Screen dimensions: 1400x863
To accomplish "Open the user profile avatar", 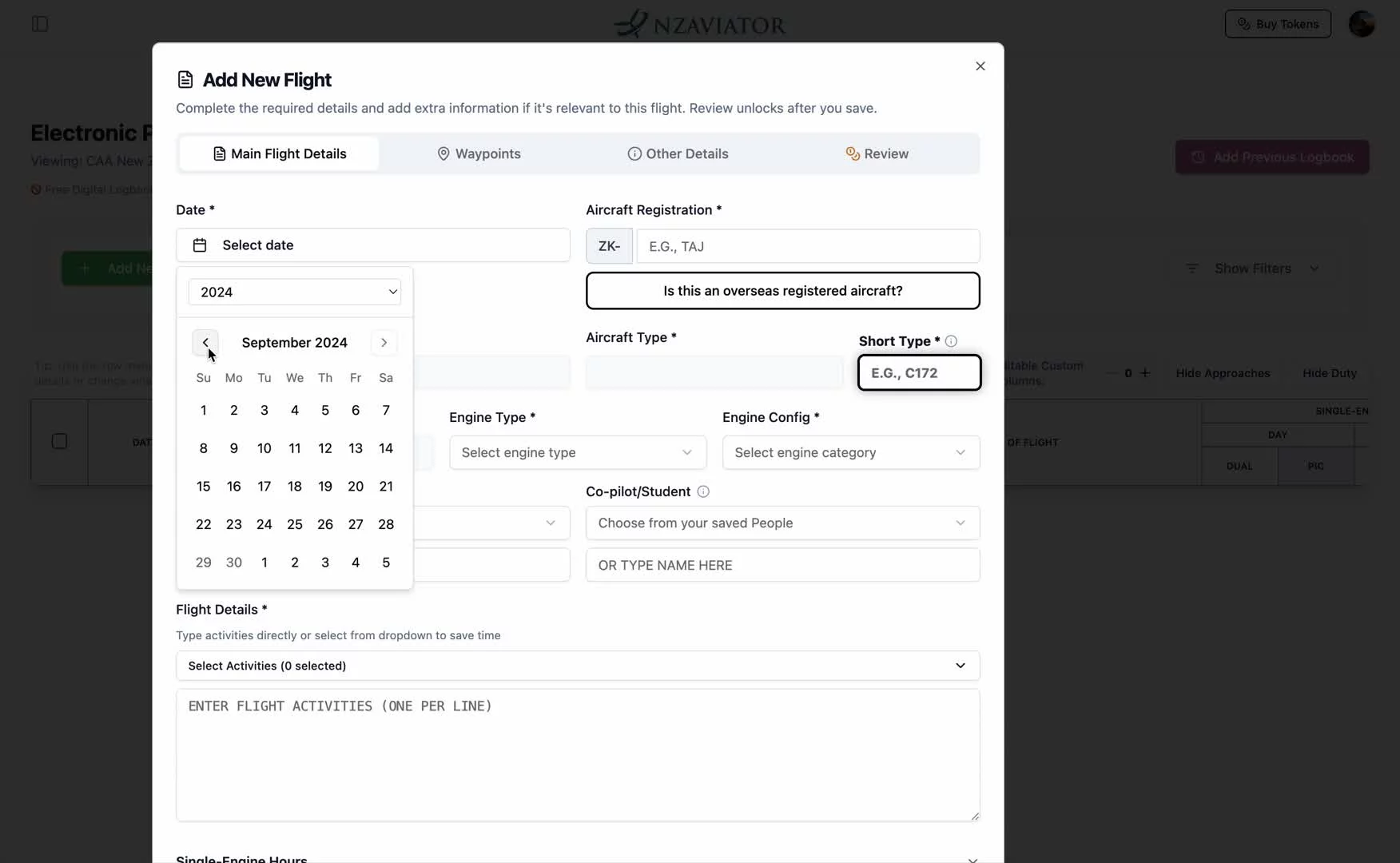I will click(1361, 24).
